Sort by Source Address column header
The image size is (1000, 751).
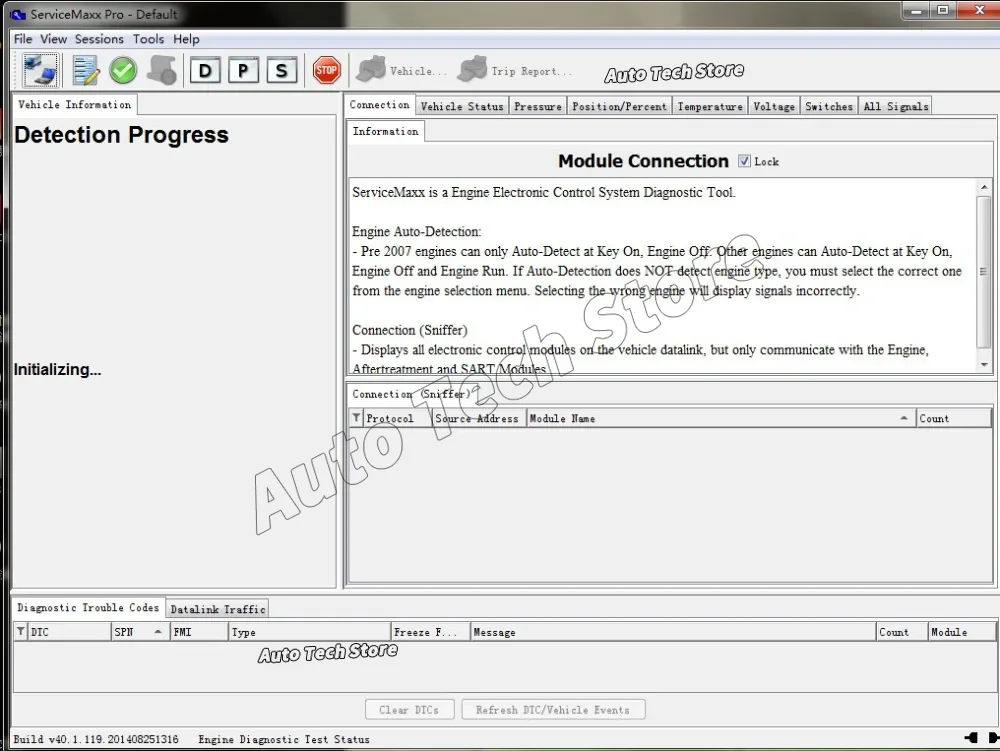click(x=478, y=418)
